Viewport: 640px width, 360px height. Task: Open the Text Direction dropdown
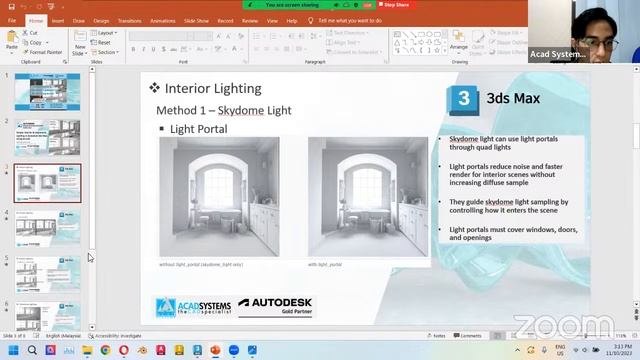(347, 33)
